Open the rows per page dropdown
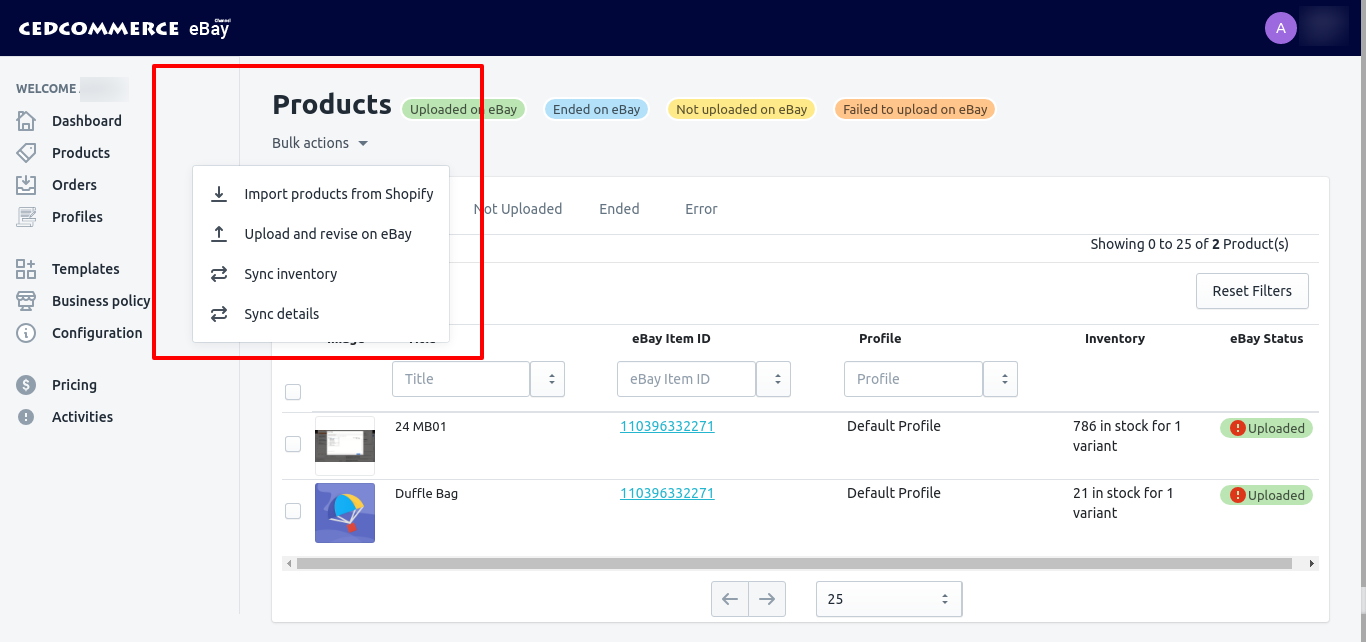This screenshot has height=642, width=1366. click(889, 599)
